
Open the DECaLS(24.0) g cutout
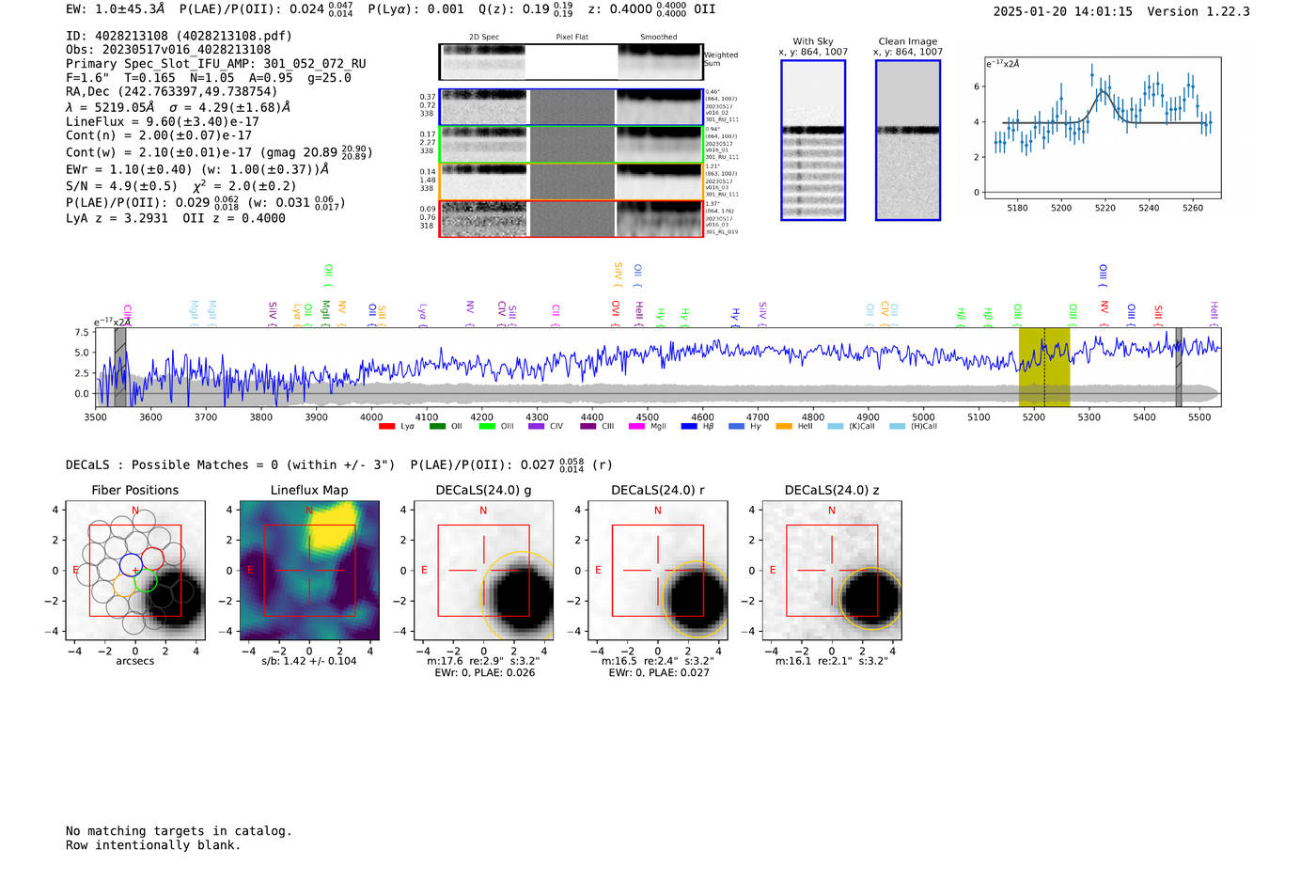pos(483,571)
